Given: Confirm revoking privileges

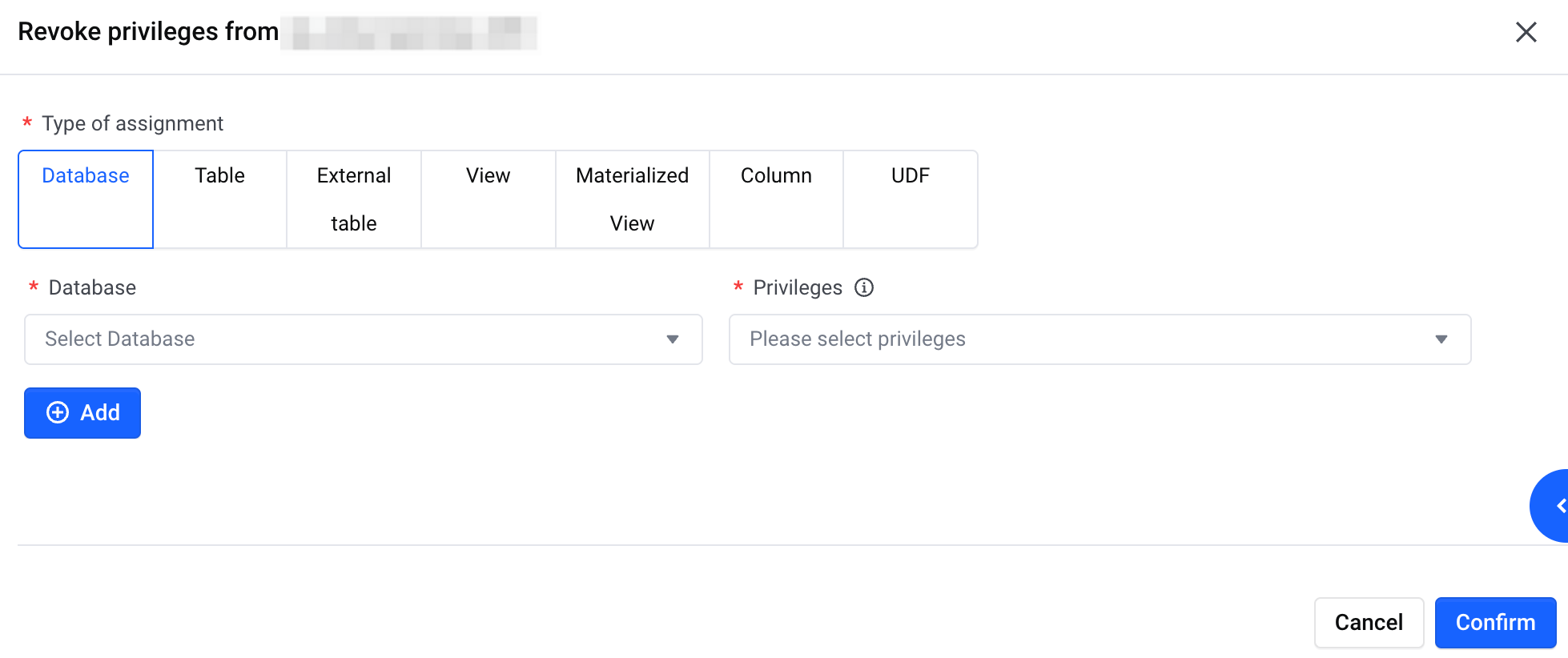Looking at the screenshot, I should point(1495,623).
